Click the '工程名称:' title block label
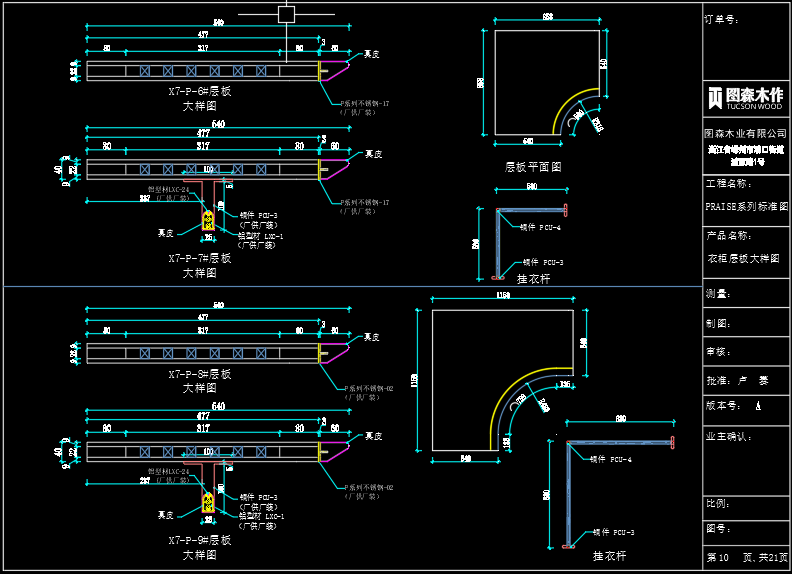 728,183
